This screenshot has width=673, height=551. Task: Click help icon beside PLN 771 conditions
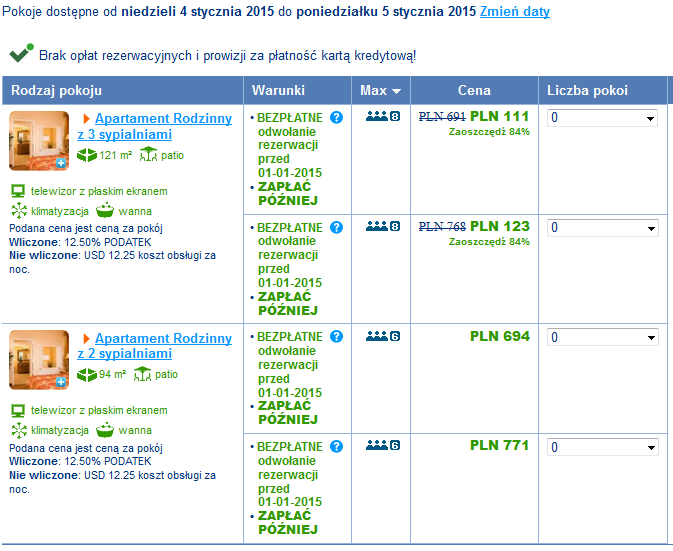(336, 446)
